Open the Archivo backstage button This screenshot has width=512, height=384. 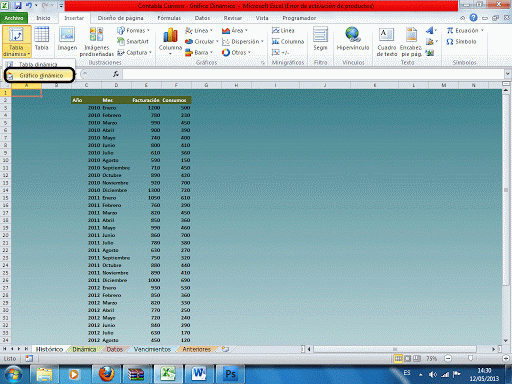click(14, 18)
